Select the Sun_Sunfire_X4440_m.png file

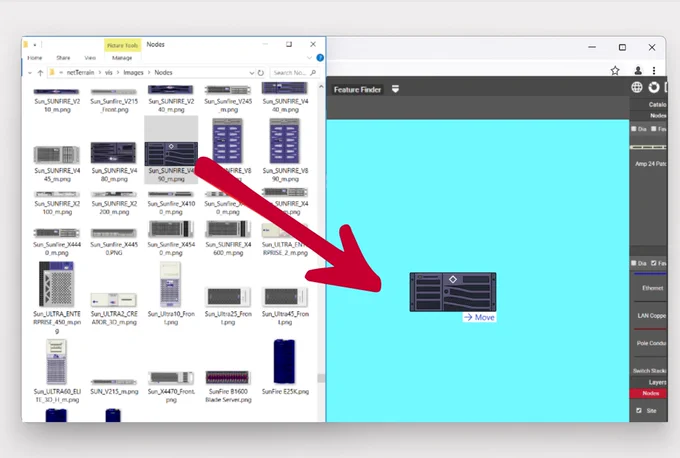pyautogui.click(x=57, y=242)
